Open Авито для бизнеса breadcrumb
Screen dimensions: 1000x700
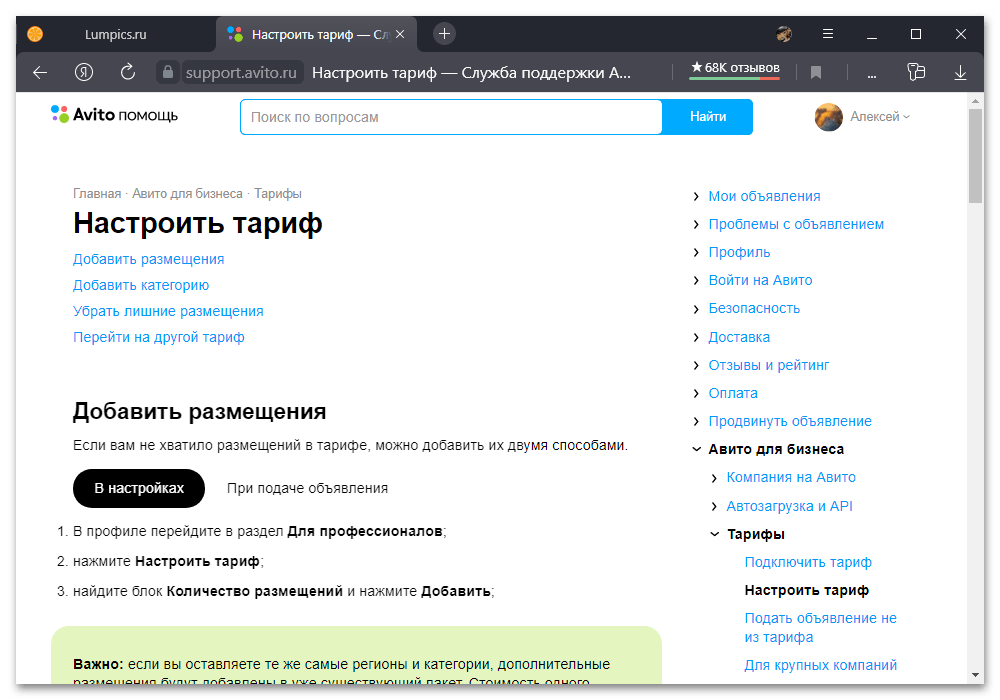point(188,194)
